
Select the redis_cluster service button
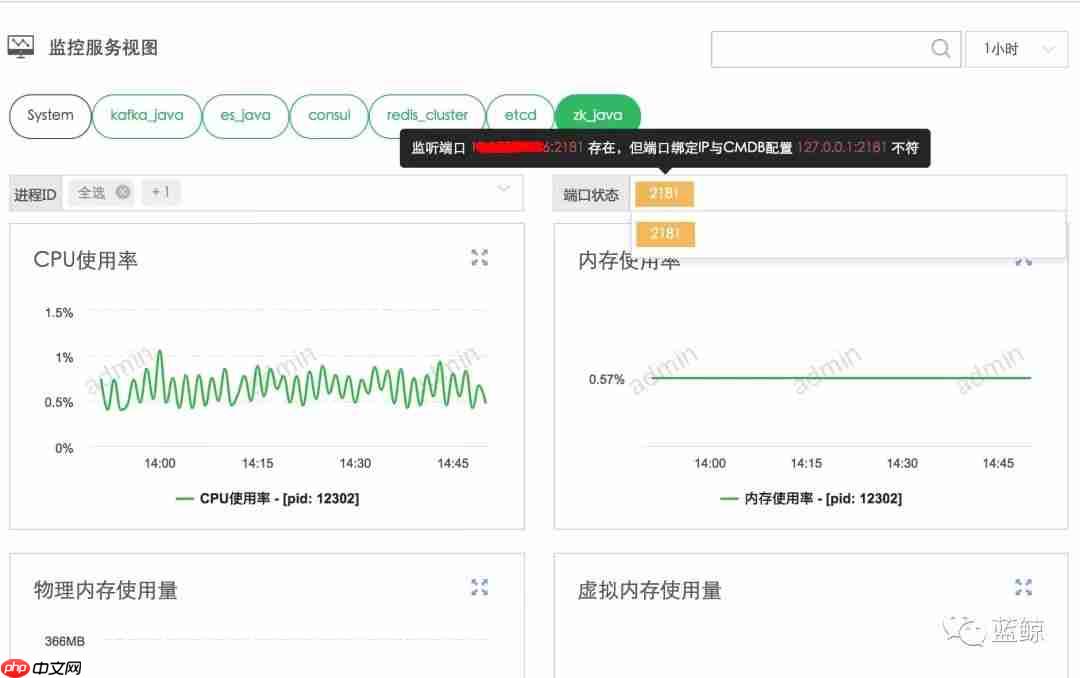[427, 114]
